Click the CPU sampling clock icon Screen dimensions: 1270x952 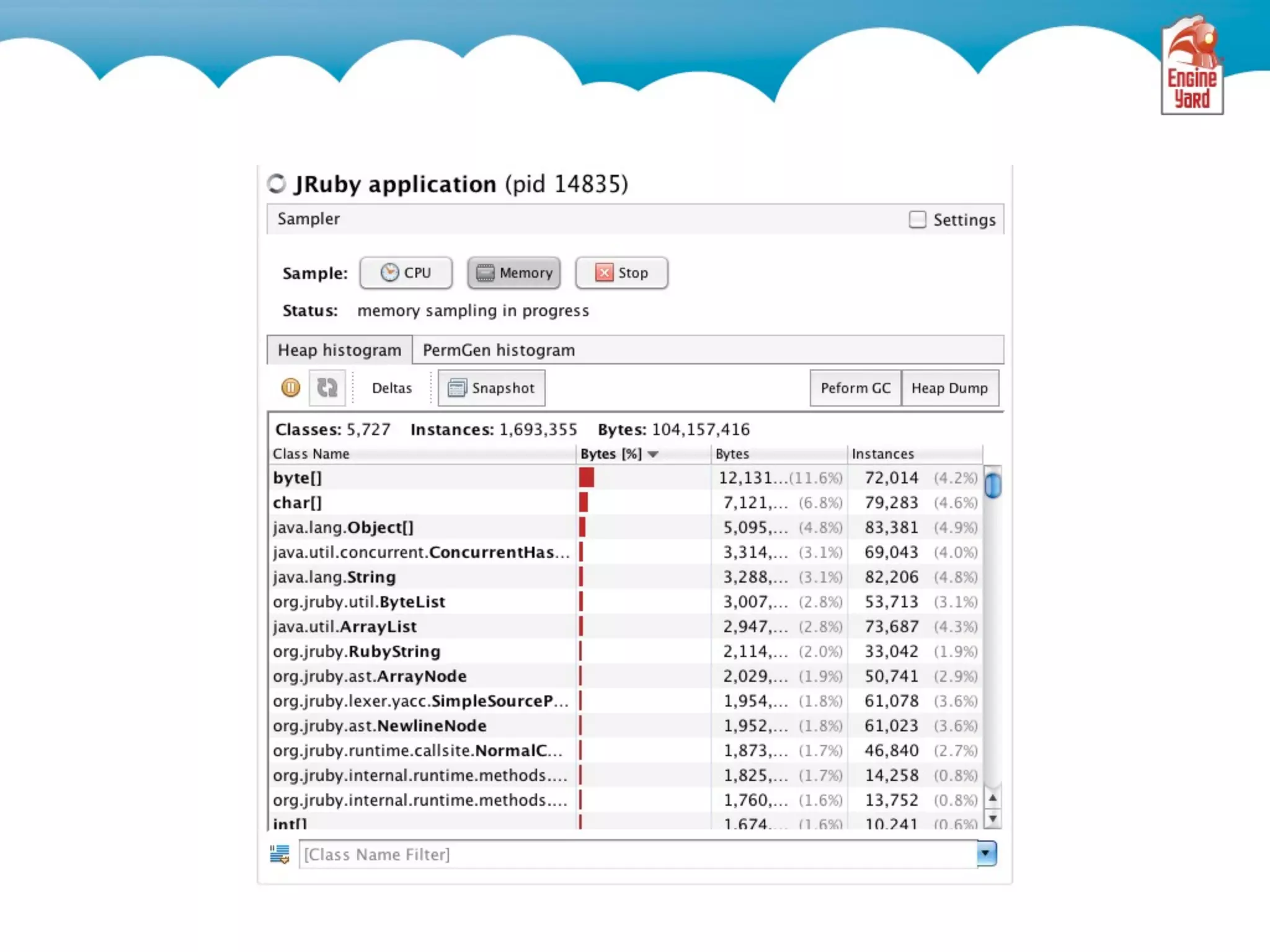(389, 273)
